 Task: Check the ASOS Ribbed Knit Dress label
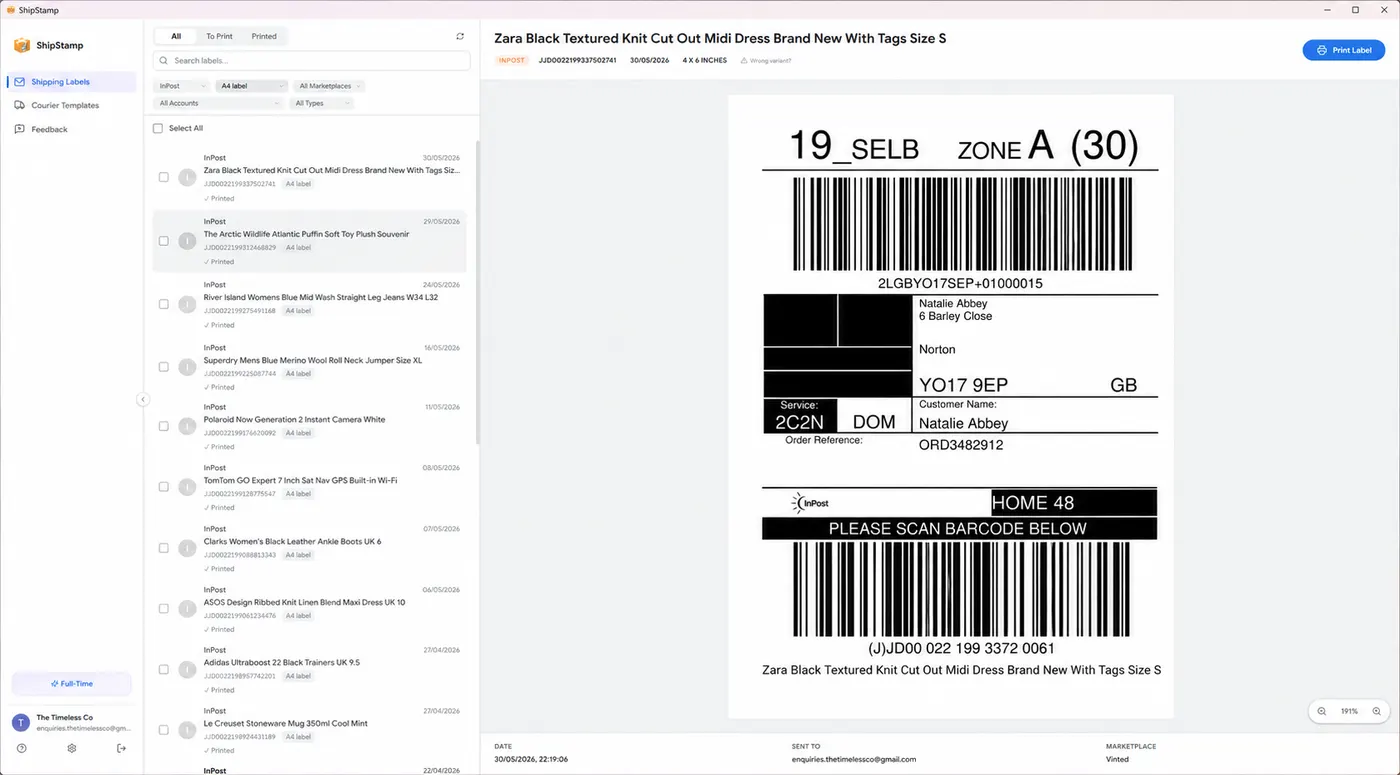[x=164, y=609]
